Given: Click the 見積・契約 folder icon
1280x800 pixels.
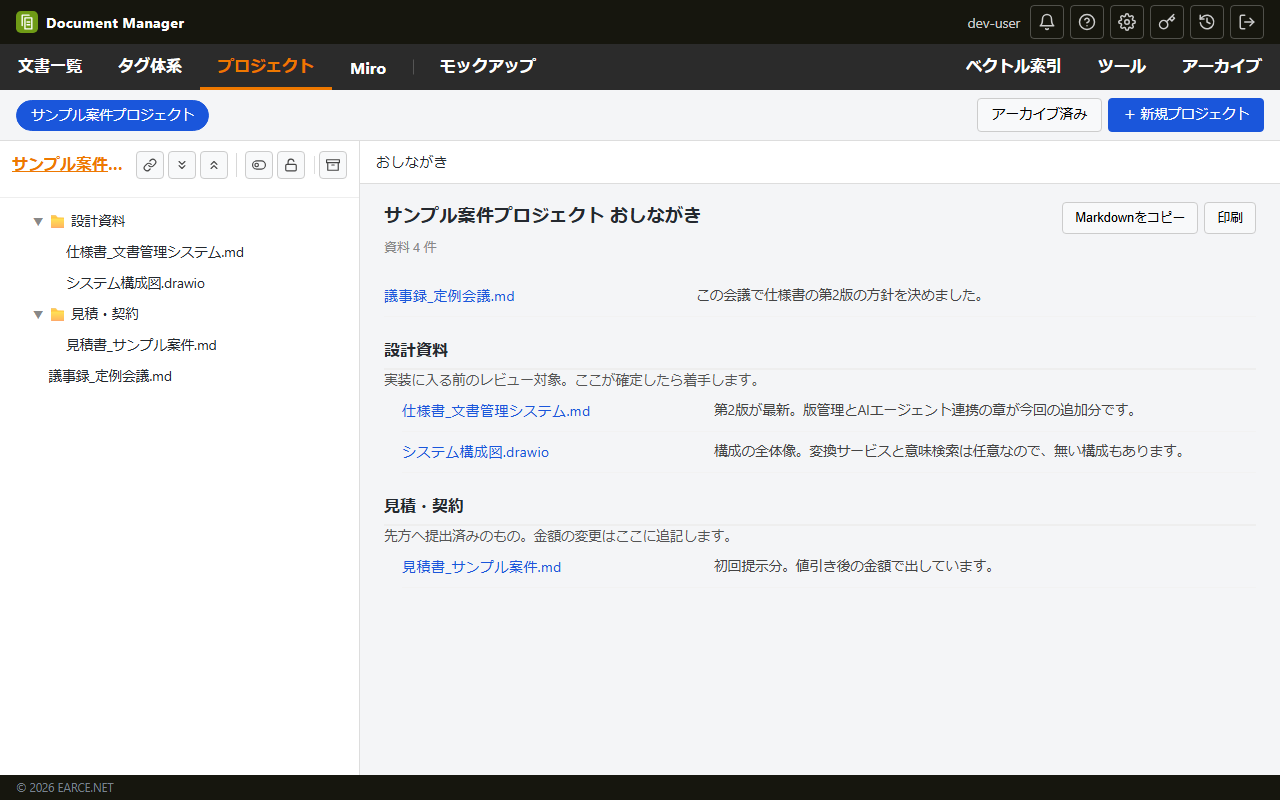Looking at the screenshot, I should point(58,314).
